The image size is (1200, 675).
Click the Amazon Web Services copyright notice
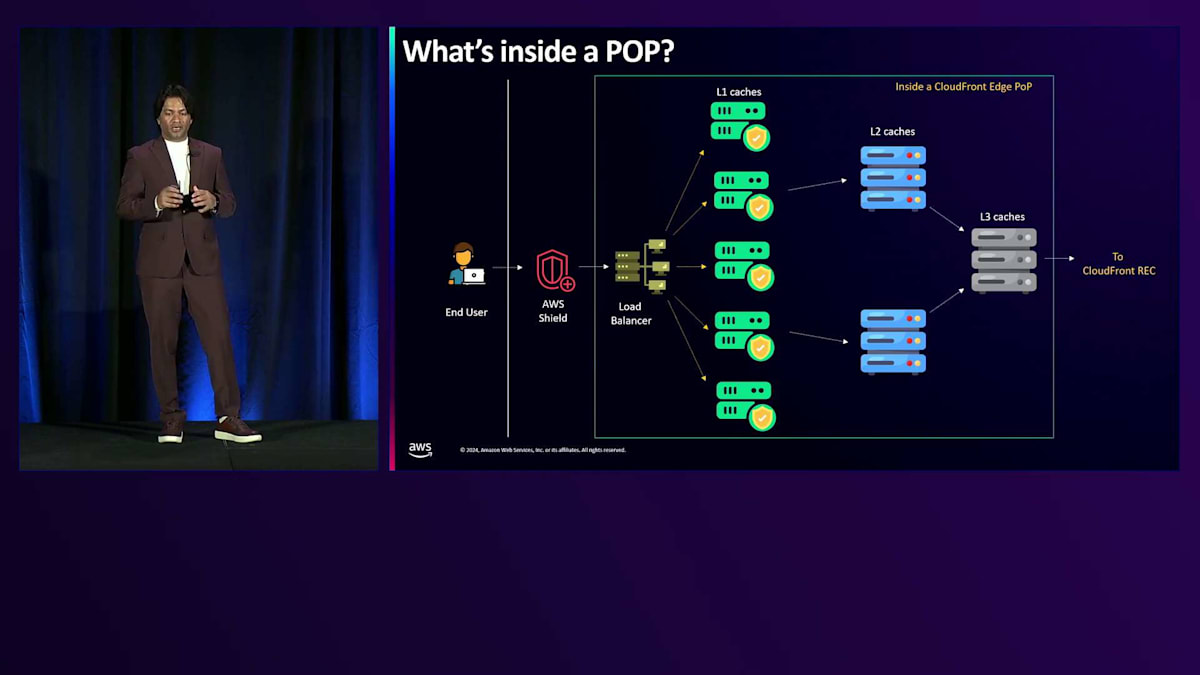tap(543, 450)
